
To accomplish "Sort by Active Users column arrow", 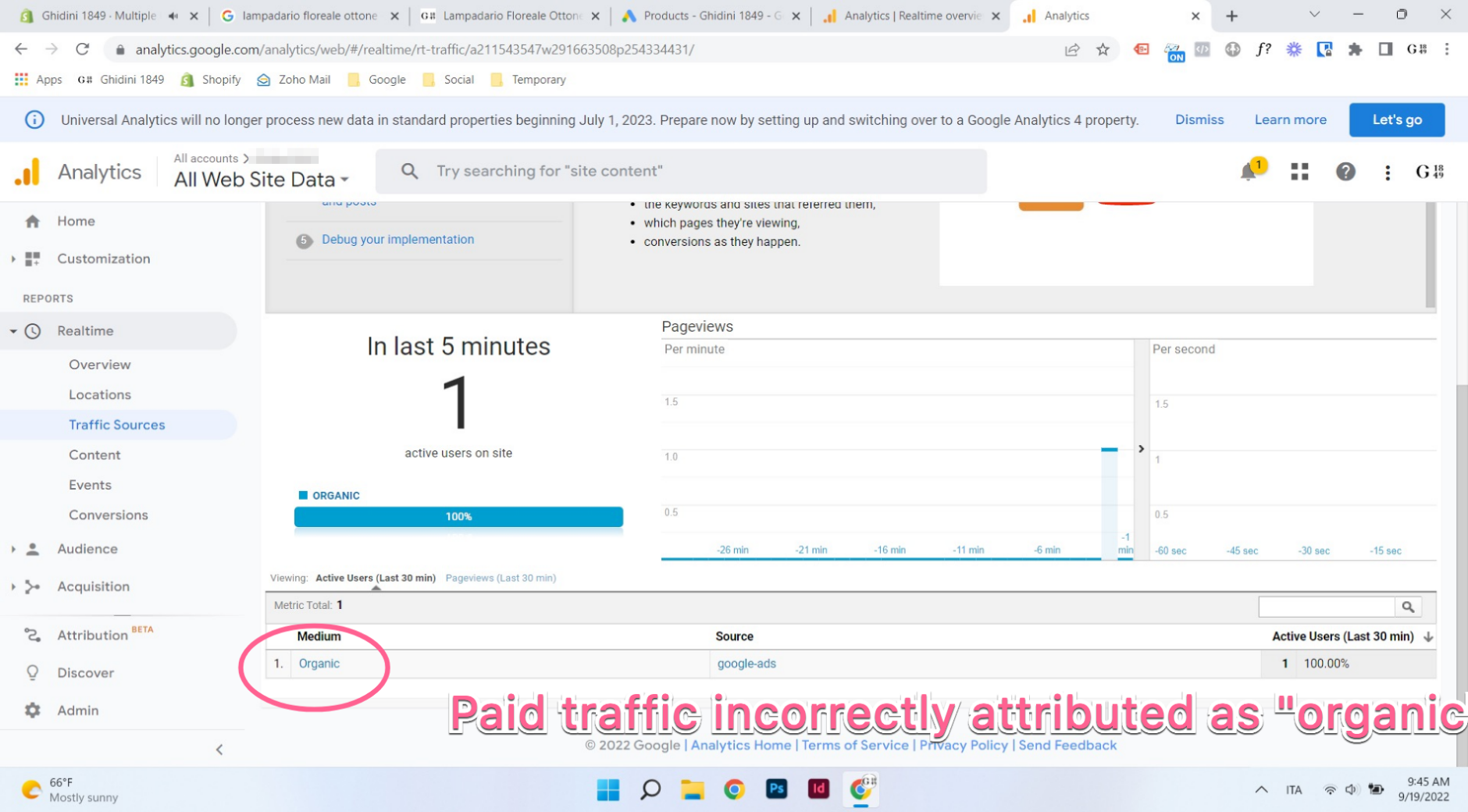I will (1428, 637).
